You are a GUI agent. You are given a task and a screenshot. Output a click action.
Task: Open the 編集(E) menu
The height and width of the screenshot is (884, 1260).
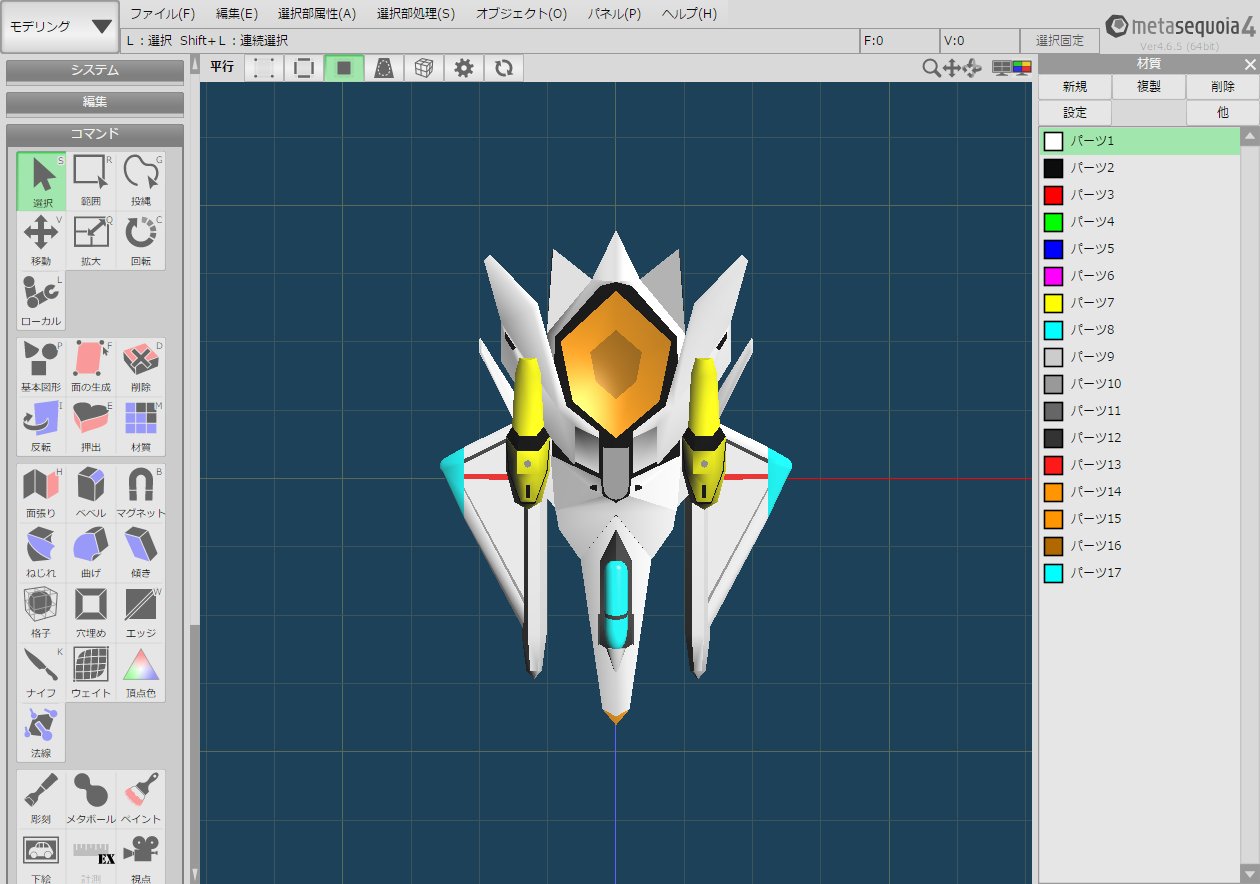(x=236, y=14)
